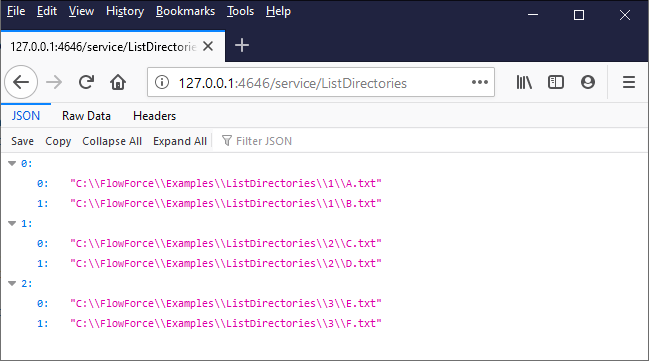Open the View menu
Image resolution: width=649 pixels, height=361 pixels.
[x=81, y=11]
